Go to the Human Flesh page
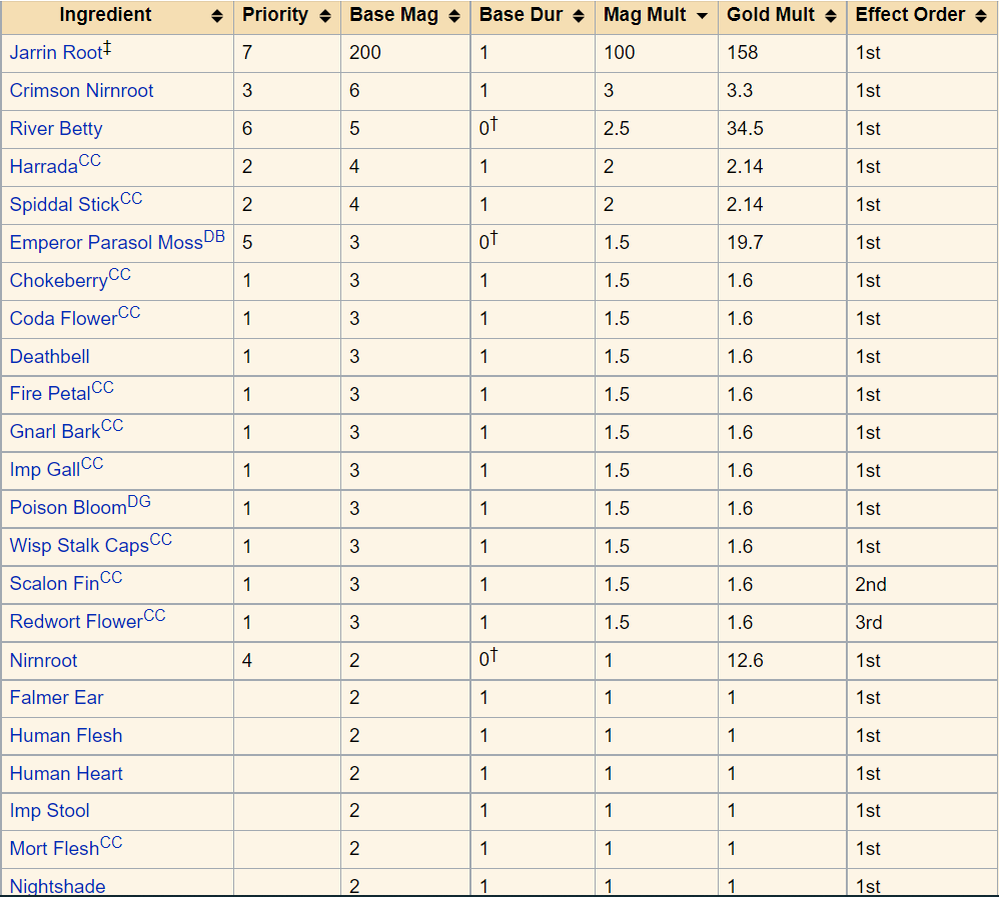 click(66, 736)
